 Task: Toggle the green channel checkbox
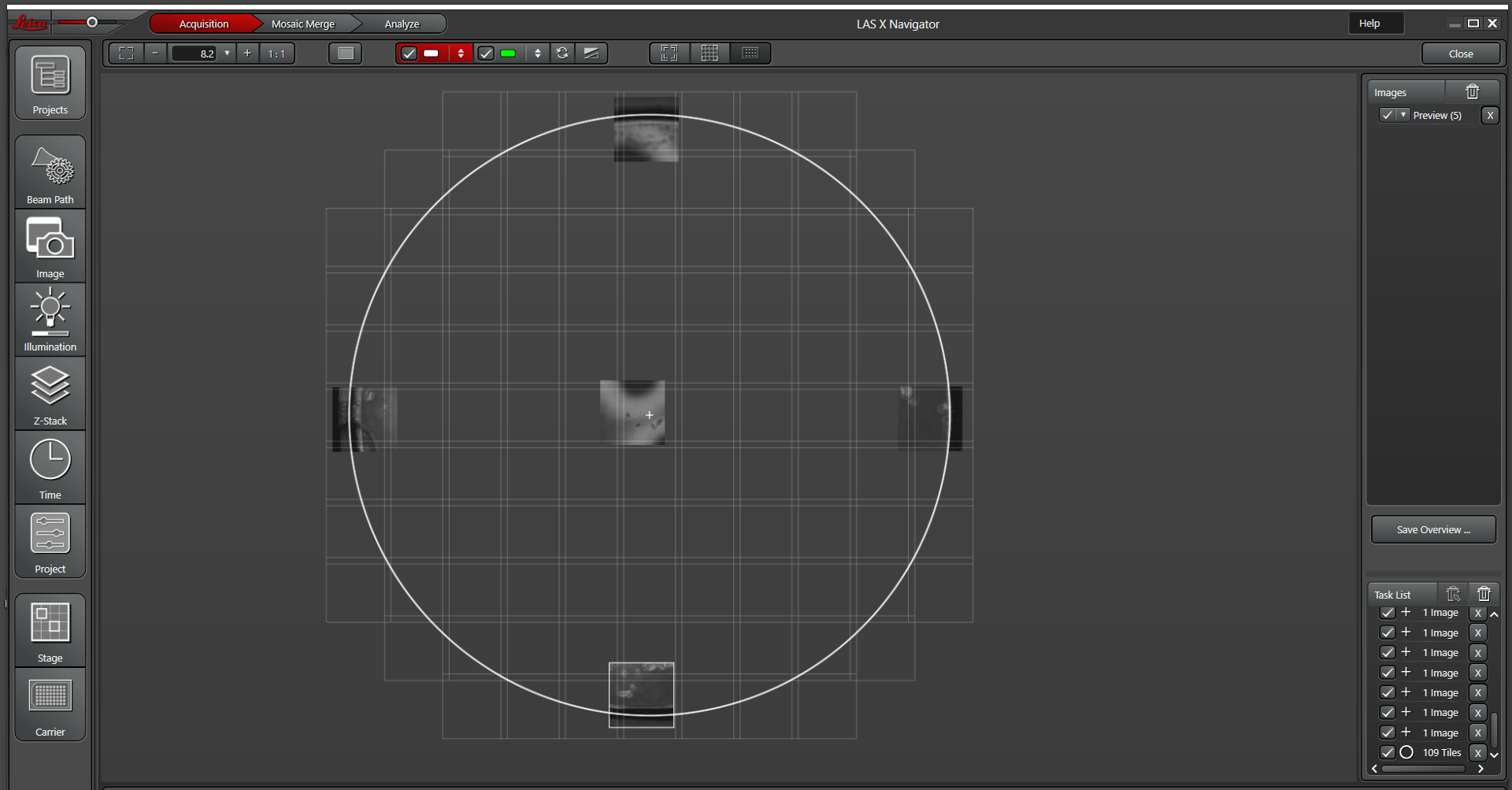click(x=486, y=54)
